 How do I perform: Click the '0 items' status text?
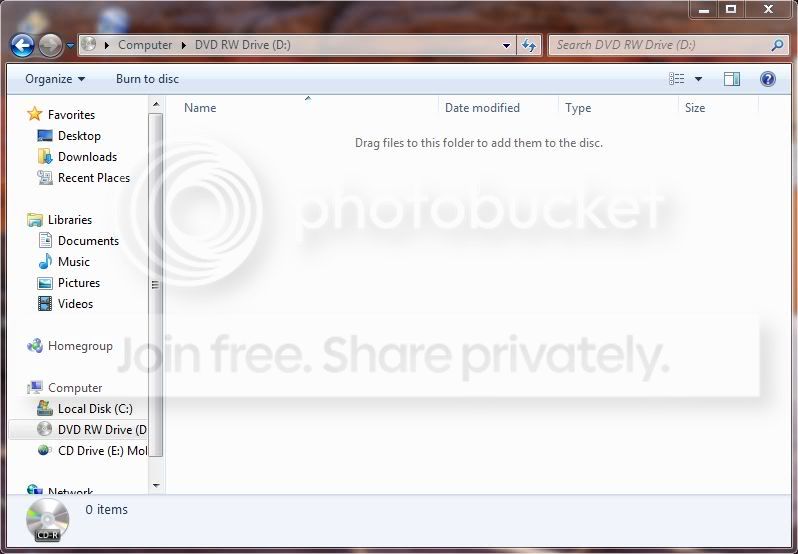tap(106, 509)
